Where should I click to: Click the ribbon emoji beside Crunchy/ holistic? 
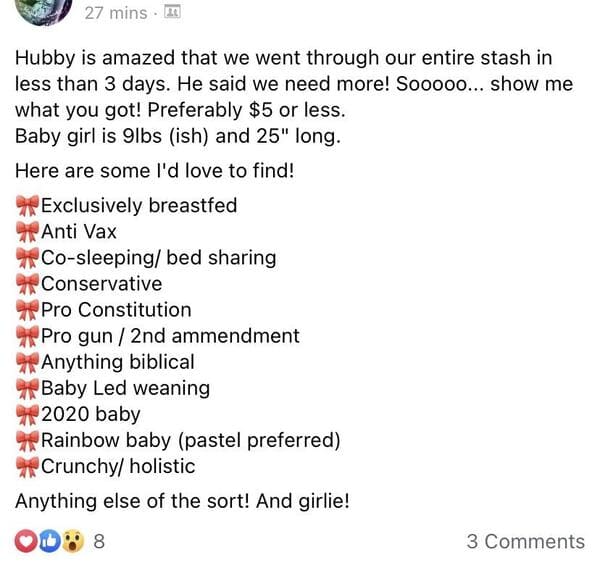click(28, 467)
